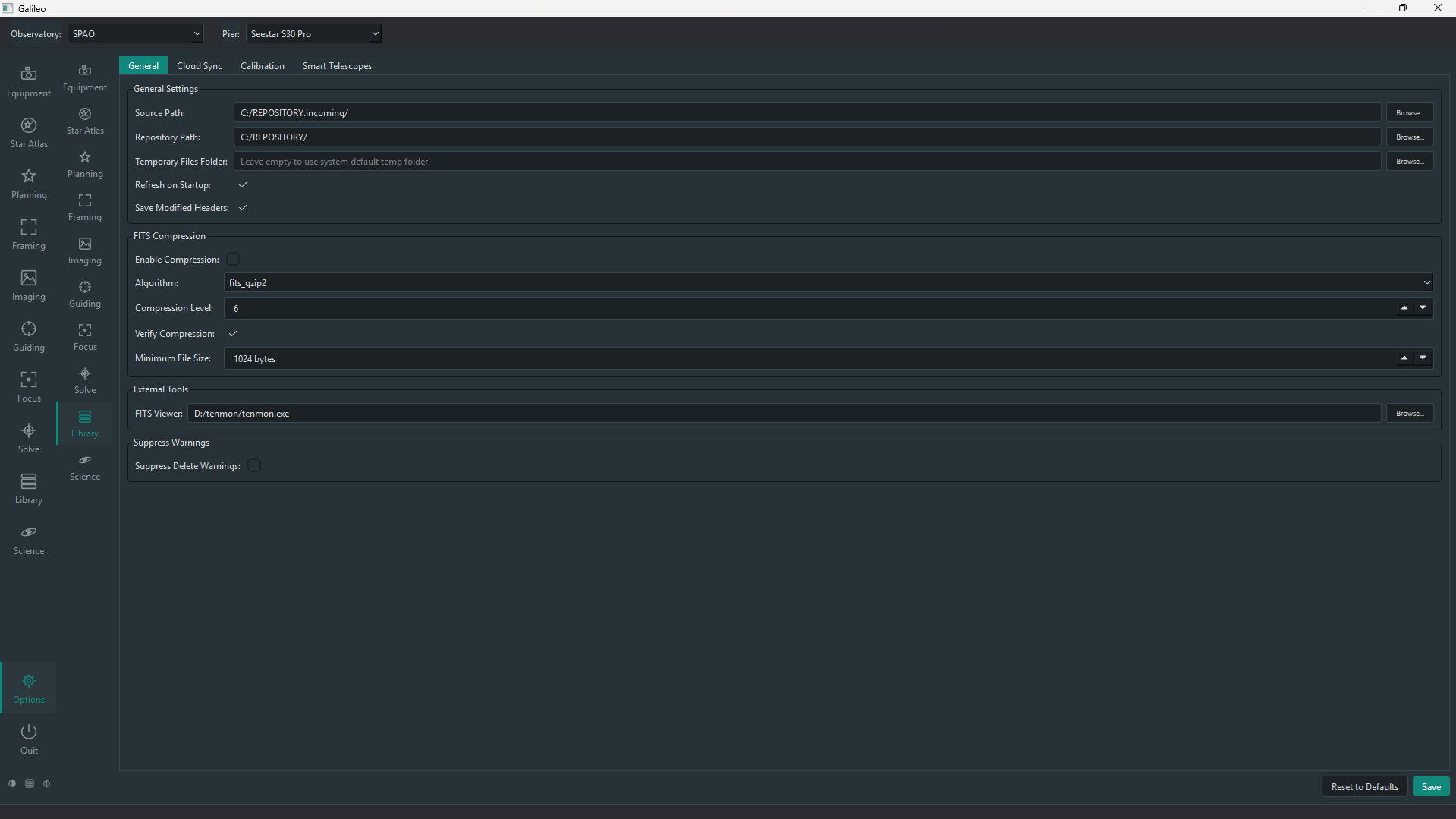Browse for the Source Path
Viewport: 1456px width, 819px height.
(x=1410, y=112)
